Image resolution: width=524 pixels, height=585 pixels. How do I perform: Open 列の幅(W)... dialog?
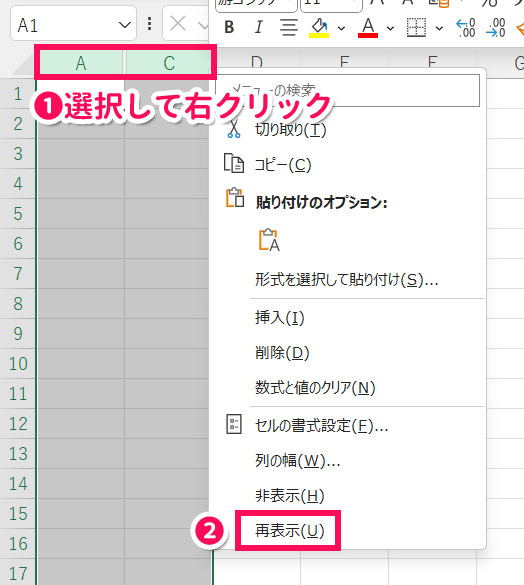tap(298, 461)
